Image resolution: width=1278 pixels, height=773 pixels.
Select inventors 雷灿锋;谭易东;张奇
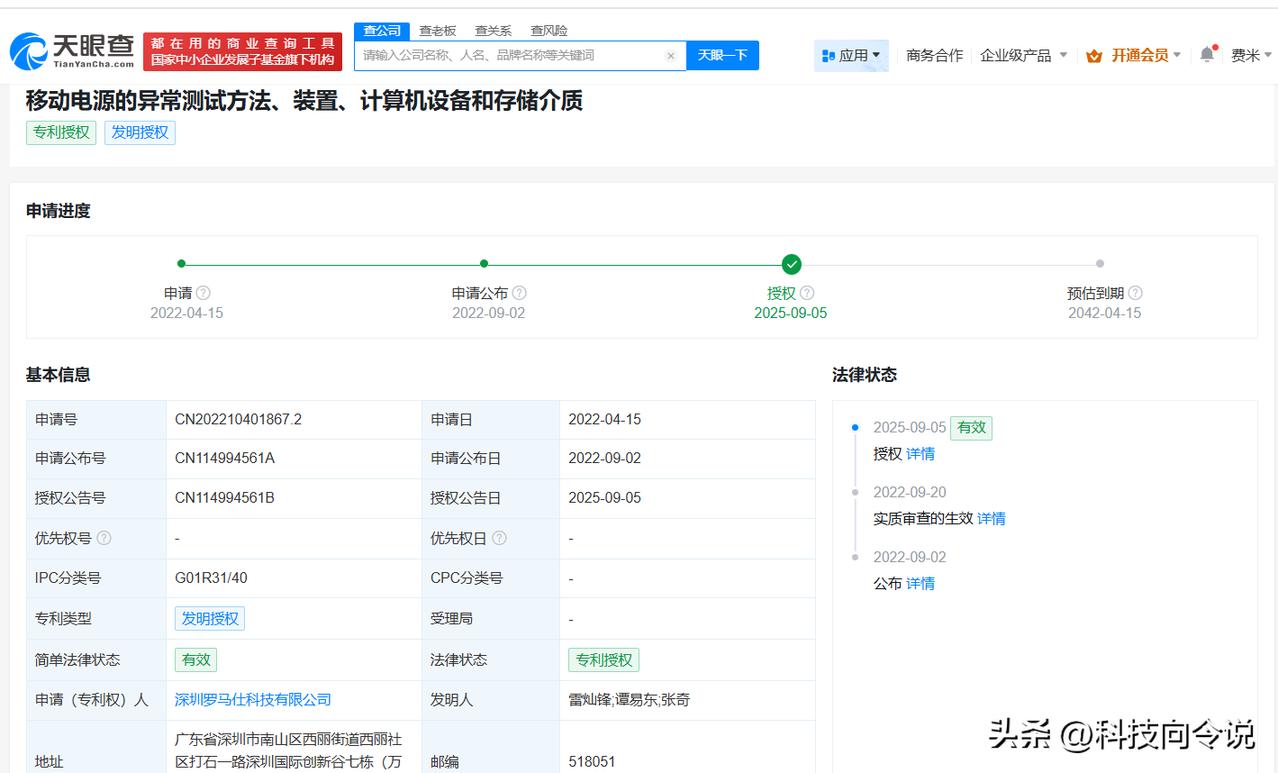(629, 700)
